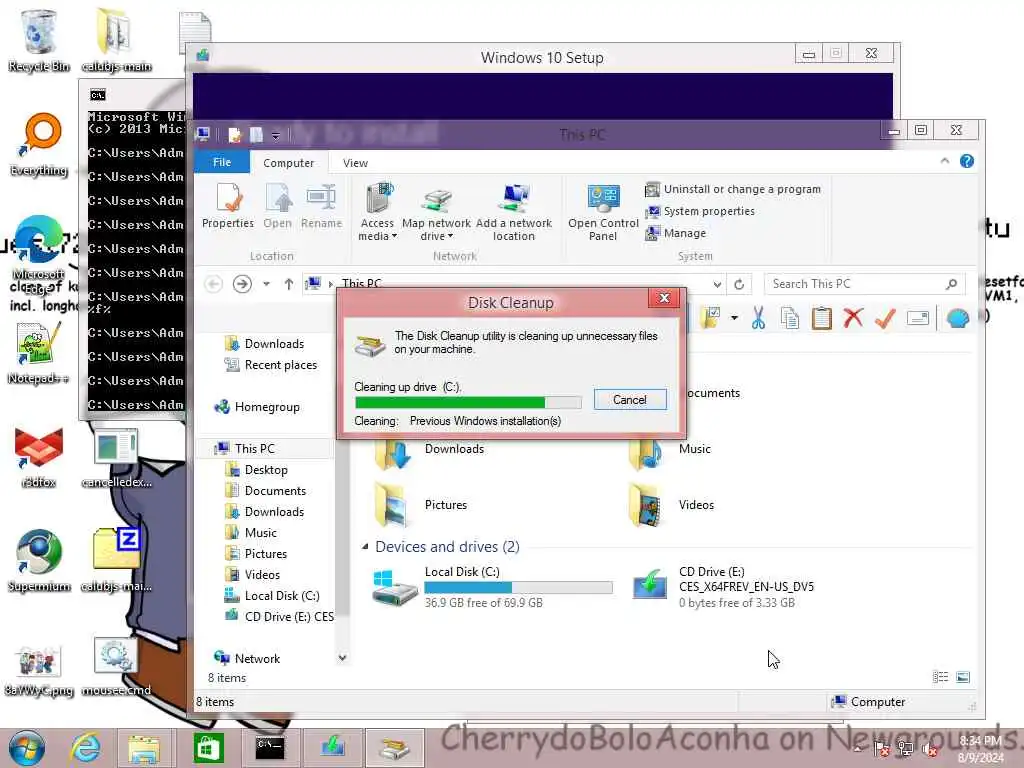Click the Search This PC field

click(863, 284)
